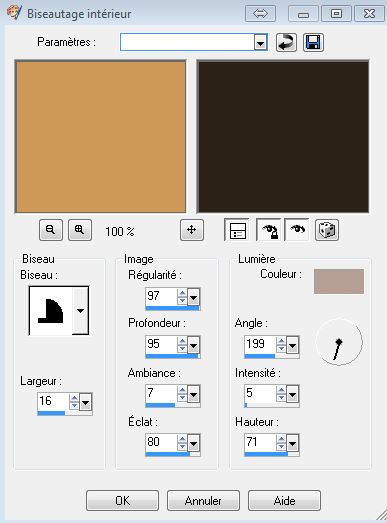The image size is (387, 523).
Task: Click the Régularité value field showing 97
Action: (x=161, y=296)
